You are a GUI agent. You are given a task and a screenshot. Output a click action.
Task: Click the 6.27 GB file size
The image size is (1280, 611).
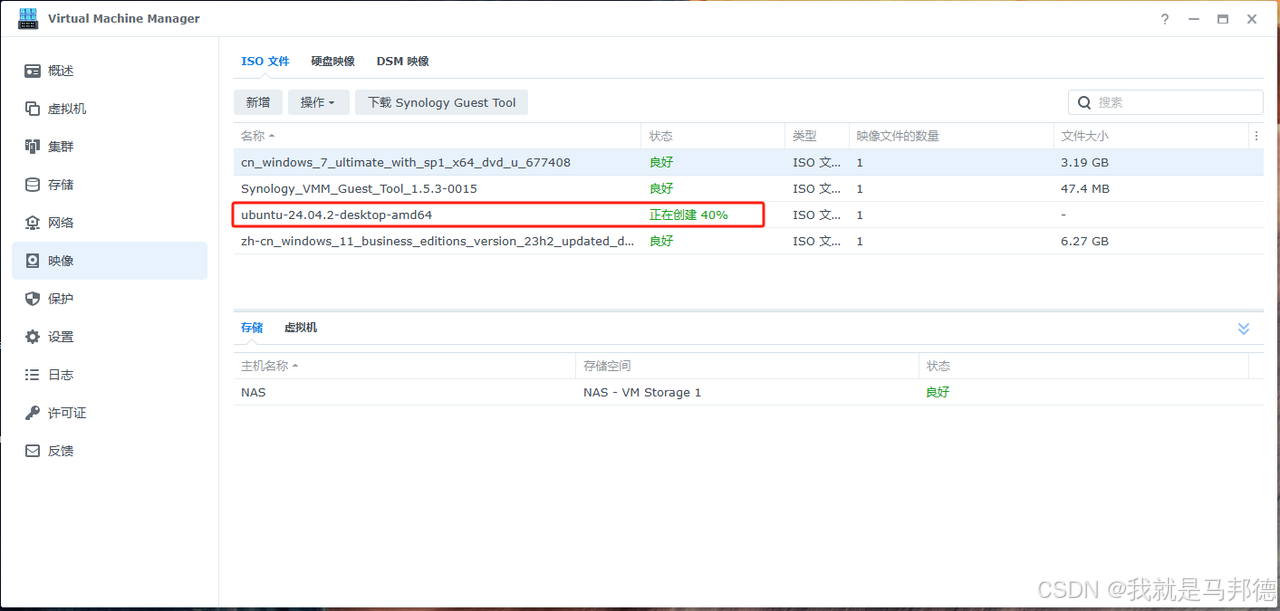(x=1085, y=241)
